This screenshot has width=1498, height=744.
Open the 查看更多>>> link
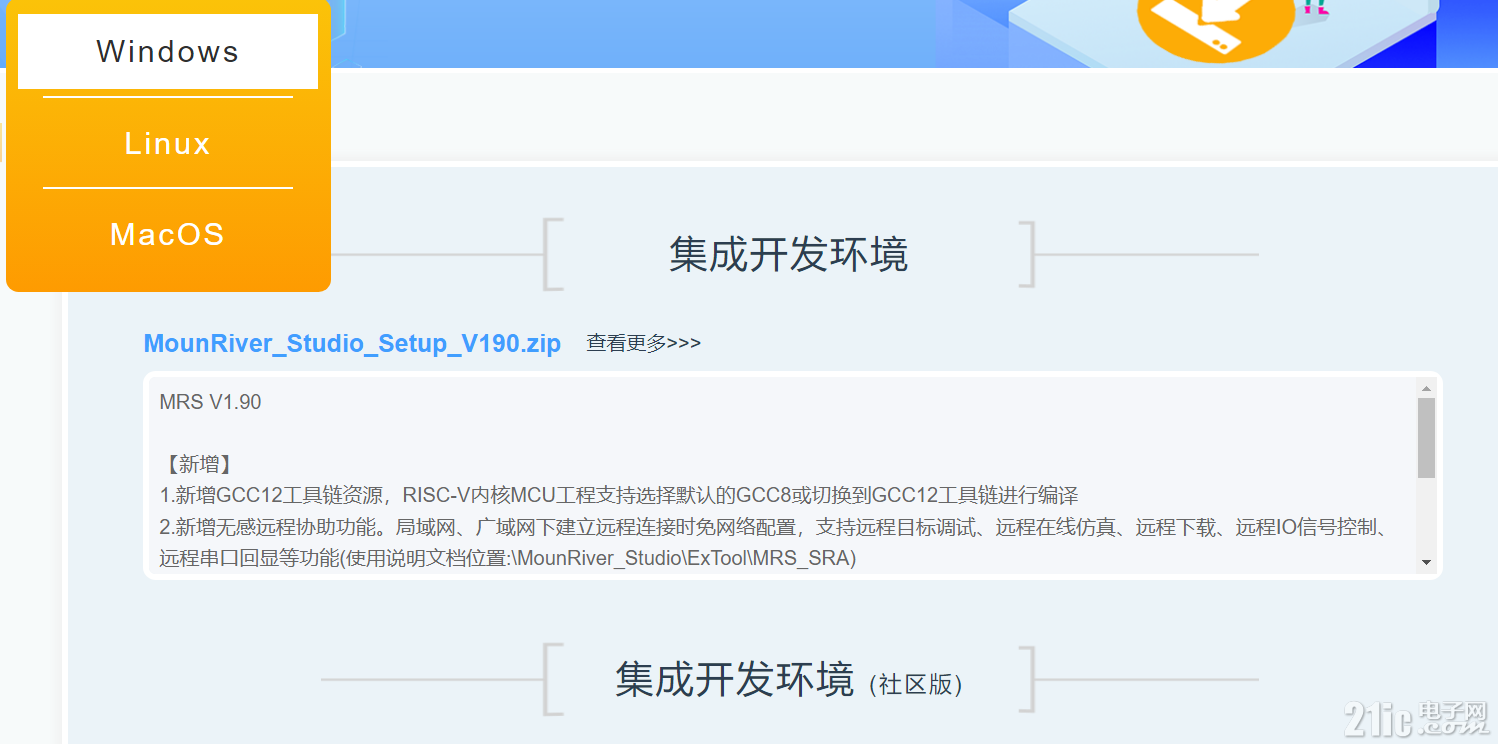pos(643,343)
